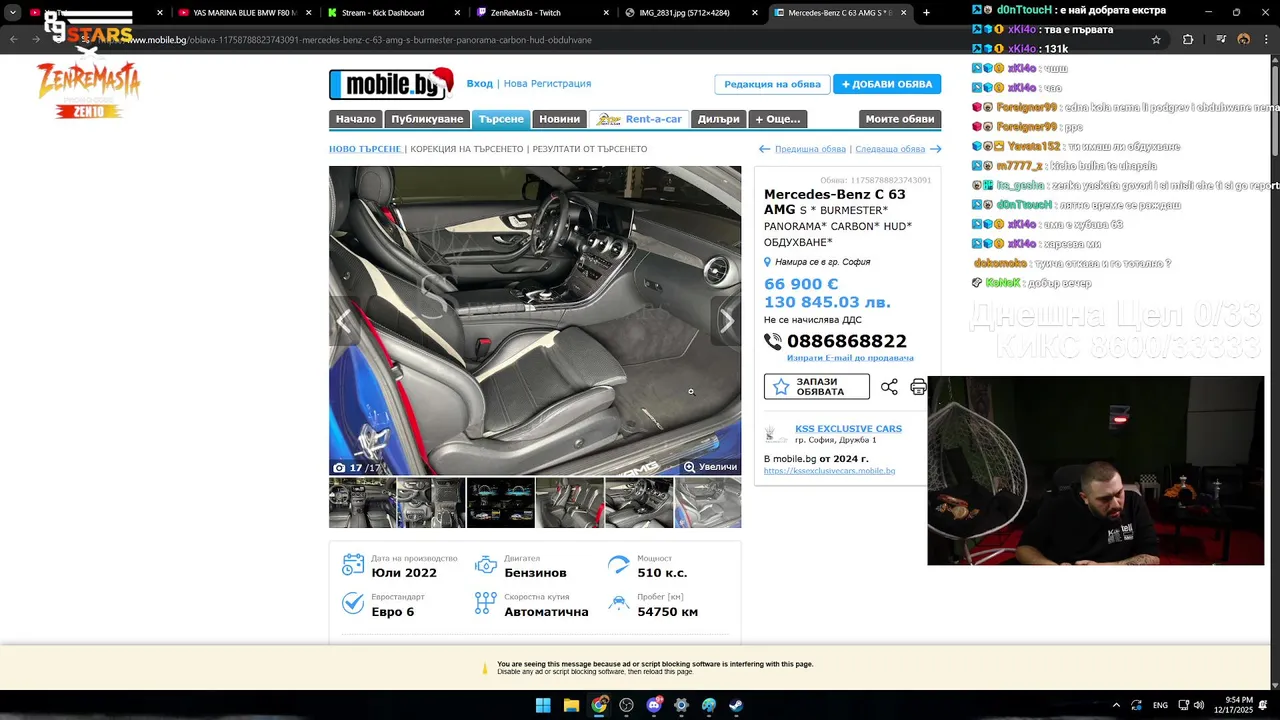Save the listing with the star button
The image size is (1280, 720).
coord(817,386)
